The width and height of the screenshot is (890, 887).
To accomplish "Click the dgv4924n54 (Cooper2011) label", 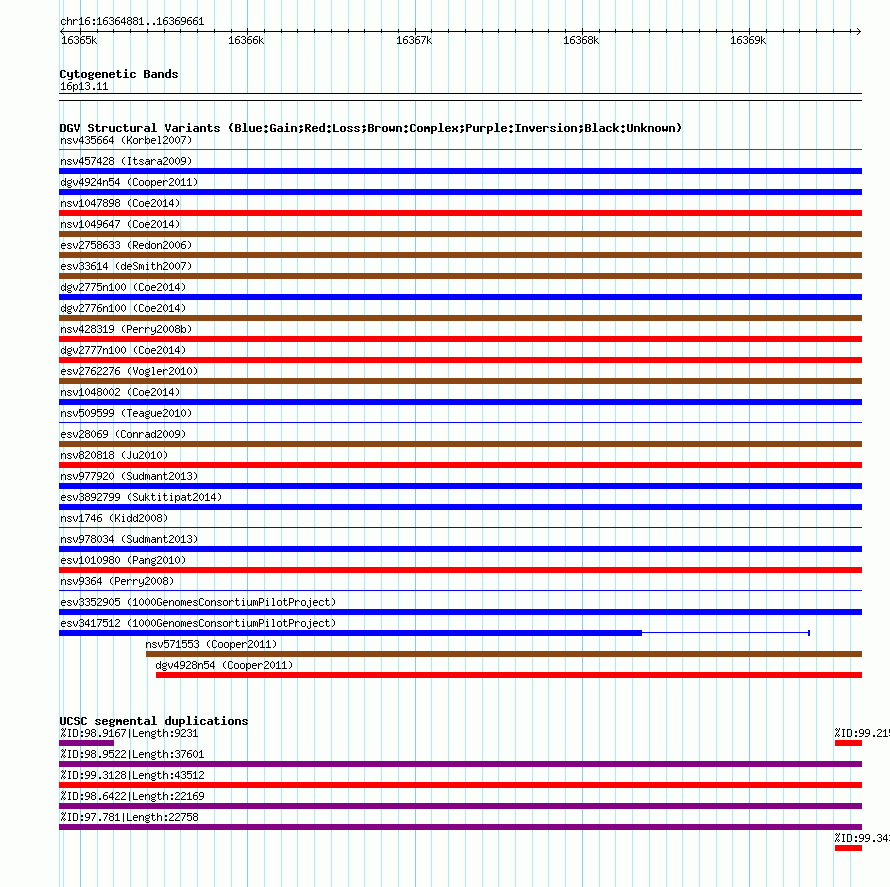I will click(x=129, y=182).
